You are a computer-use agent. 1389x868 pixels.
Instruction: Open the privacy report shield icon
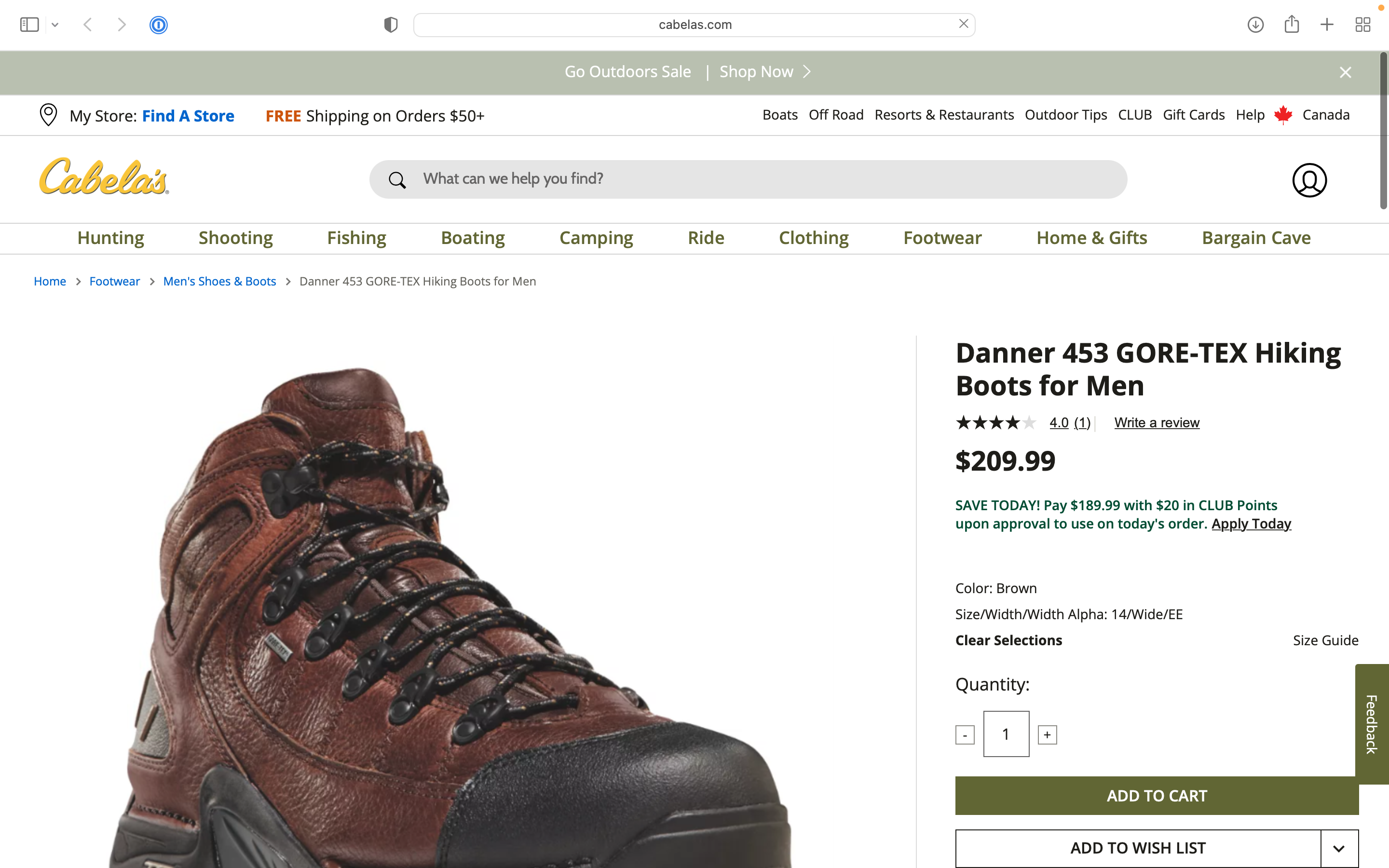coord(391,25)
